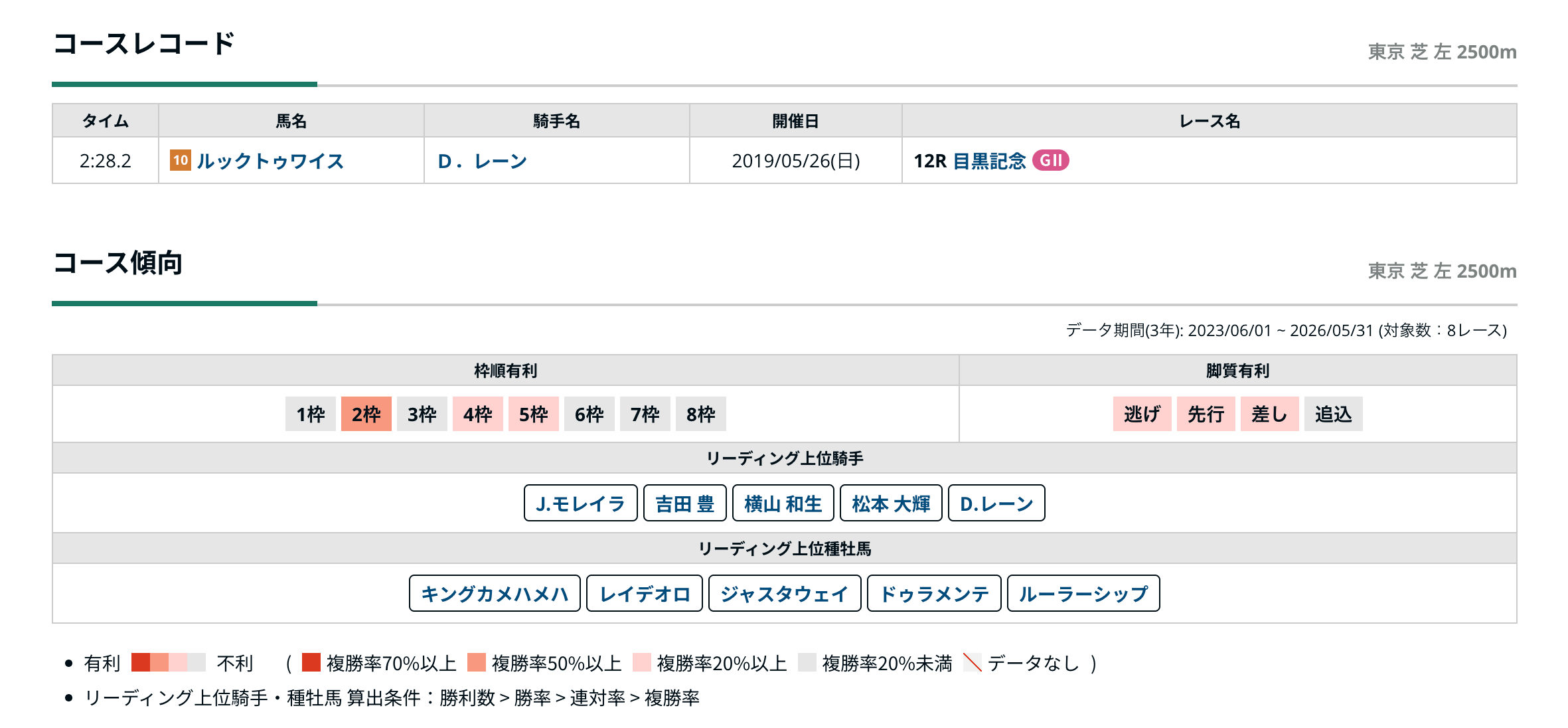This screenshot has height=728, width=1568.
Task: Open sire ルーラーシップ page
Action: [x=1083, y=593]
